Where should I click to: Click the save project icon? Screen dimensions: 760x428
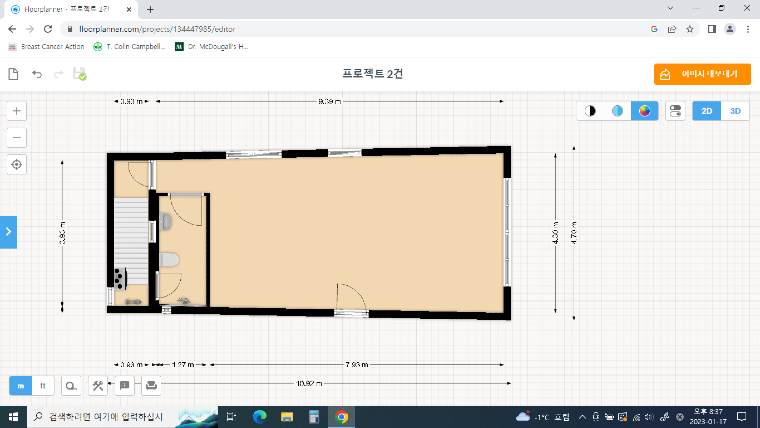tap(79, 74)
